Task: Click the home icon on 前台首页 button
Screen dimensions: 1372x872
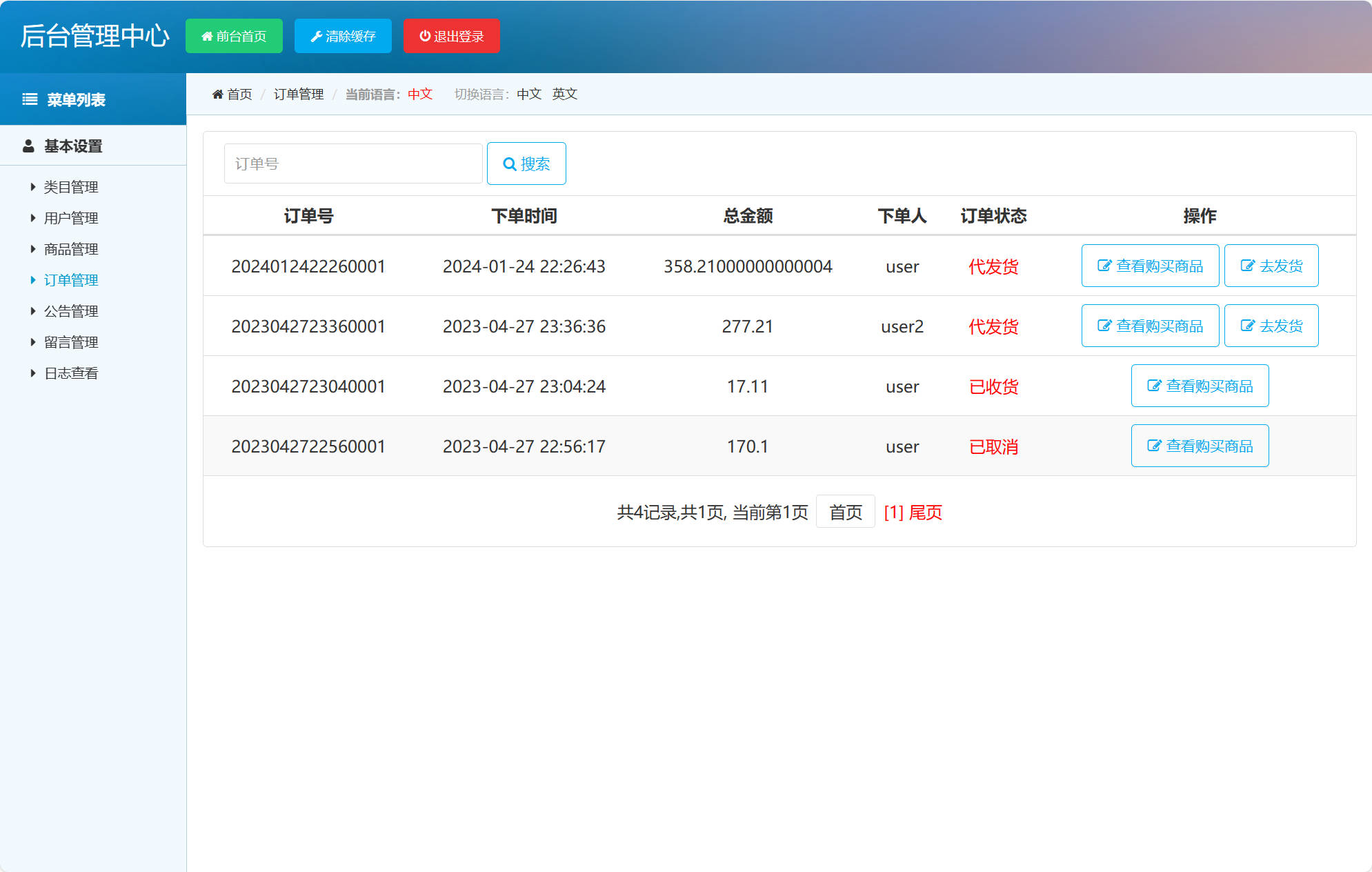Action: 206,36
